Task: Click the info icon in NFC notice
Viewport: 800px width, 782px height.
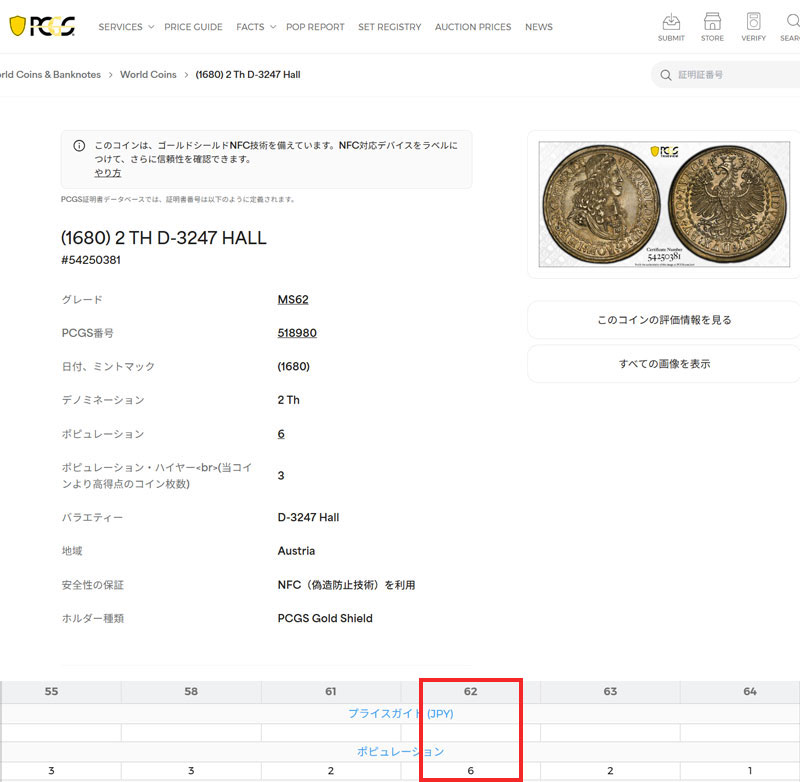Action: pos(79,146)
